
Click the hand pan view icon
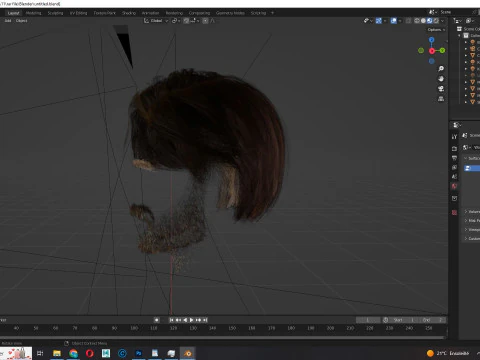tap(441, 79)
